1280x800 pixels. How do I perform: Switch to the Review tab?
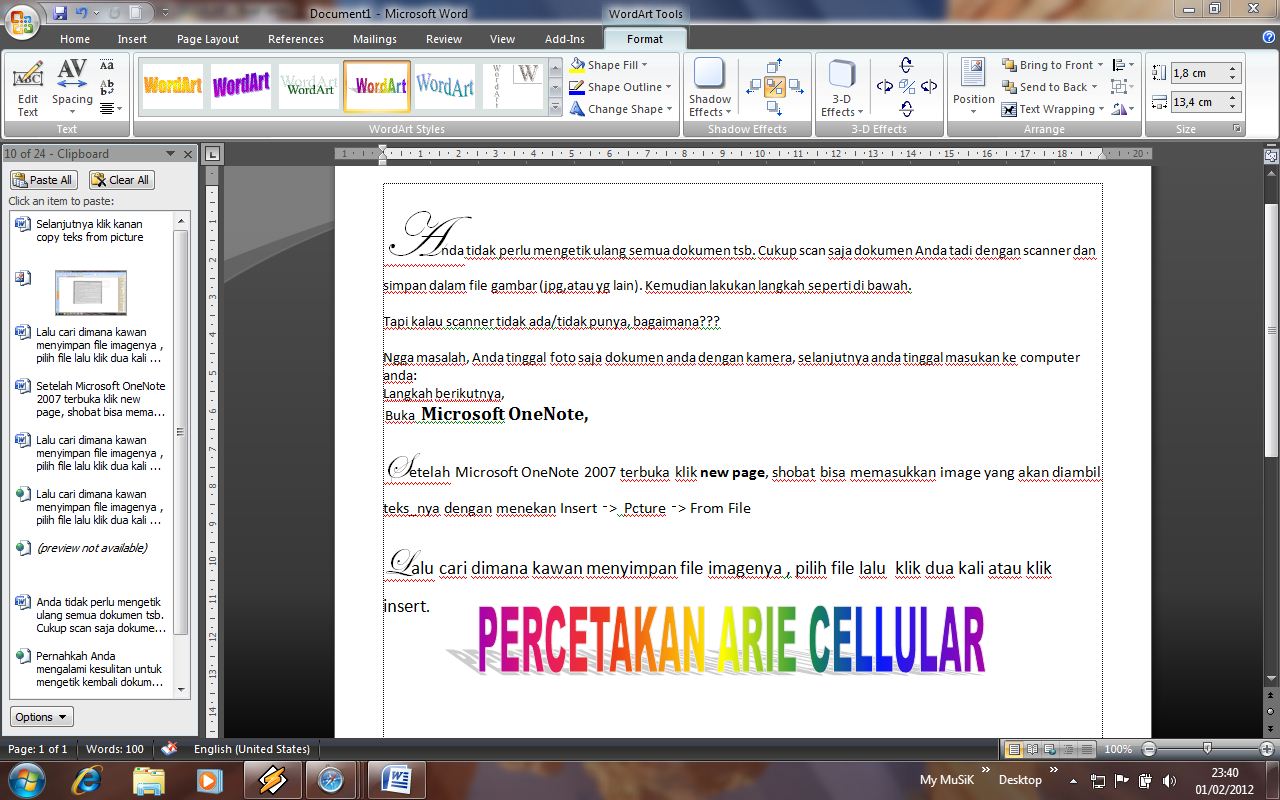coord(444,39)
